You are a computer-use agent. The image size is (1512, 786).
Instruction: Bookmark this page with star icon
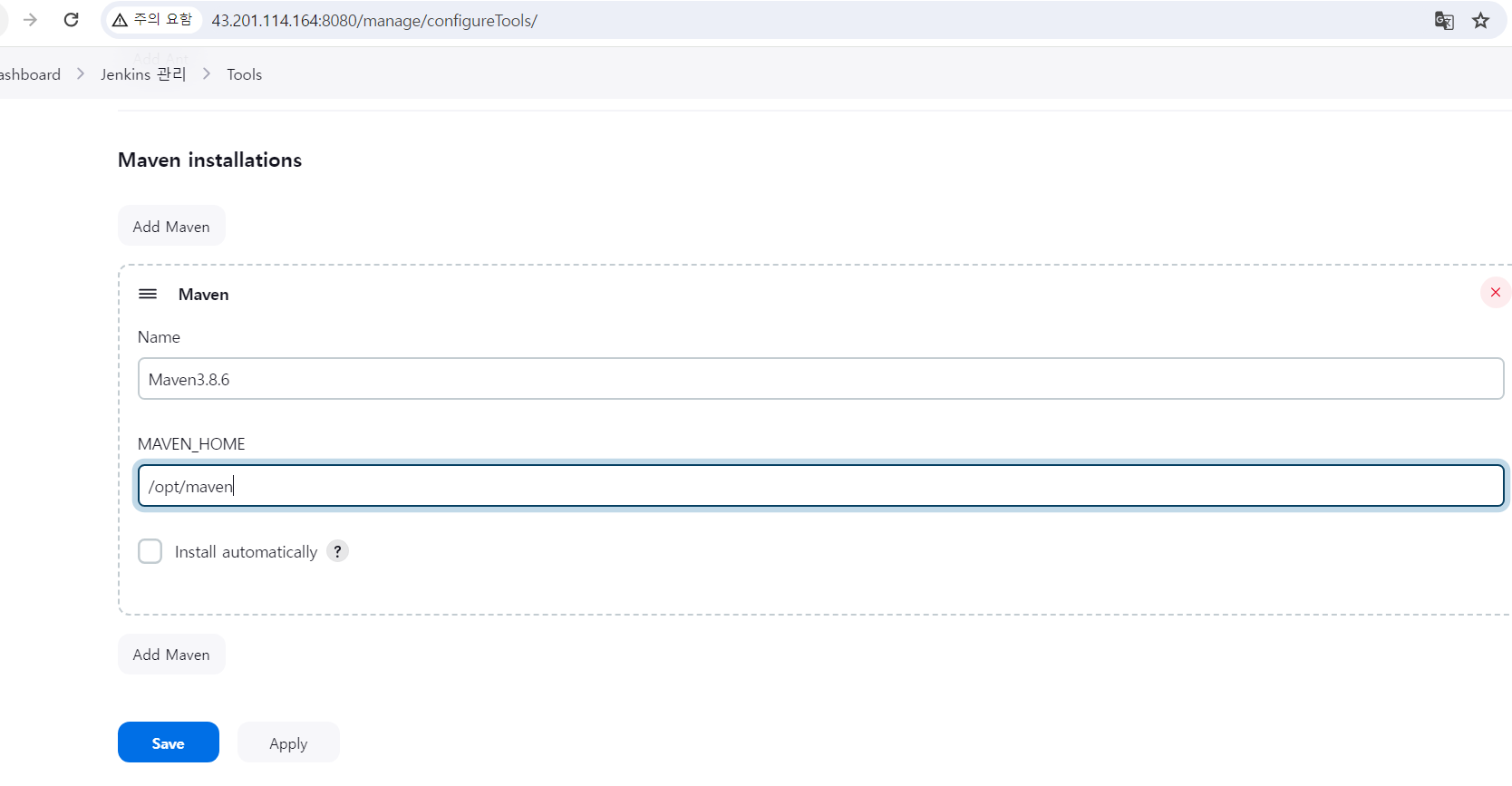(x=1480, y=20)
